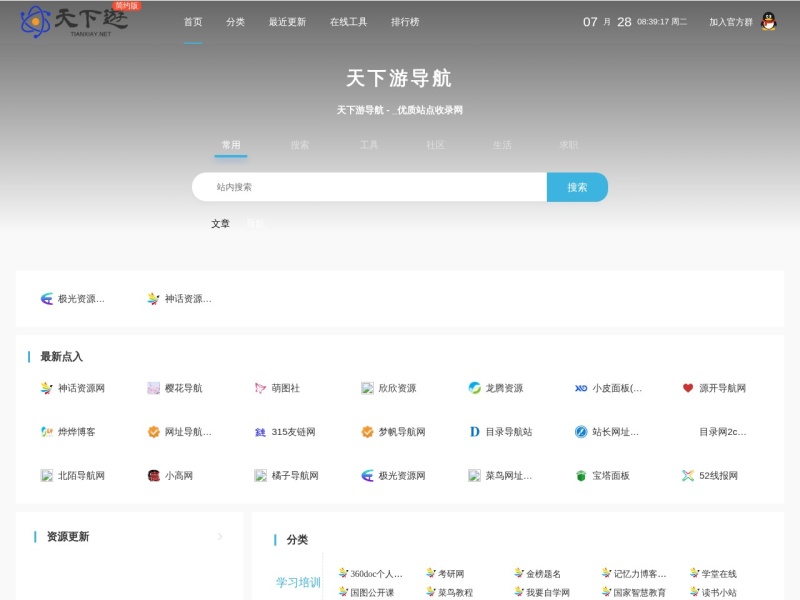Open the 国图公开课 link
Image resolution: width=800 pixels, height=600 pixels.
[372, 593]
